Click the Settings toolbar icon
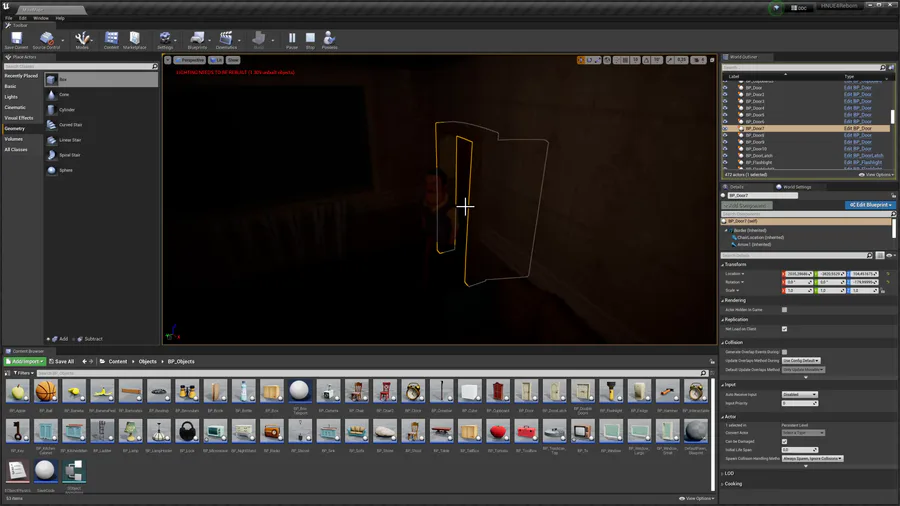Viewport: 900px width, 506px height. coord(165,39)
